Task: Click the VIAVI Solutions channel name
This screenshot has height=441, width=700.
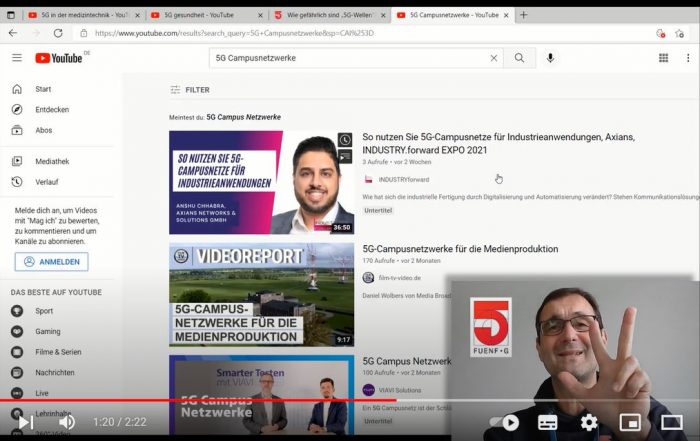Action: [400, 390]
